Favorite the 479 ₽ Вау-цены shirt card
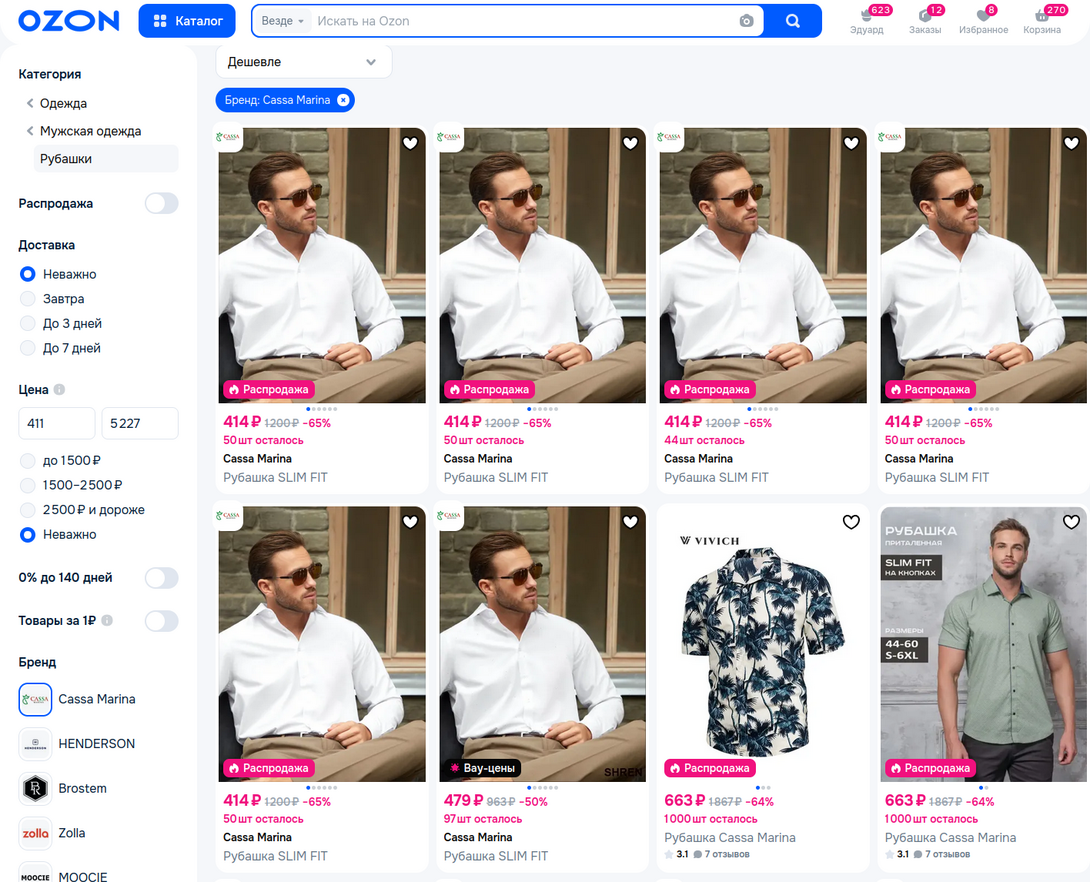This screenshot has height=882, width=1090. point(631,522)
